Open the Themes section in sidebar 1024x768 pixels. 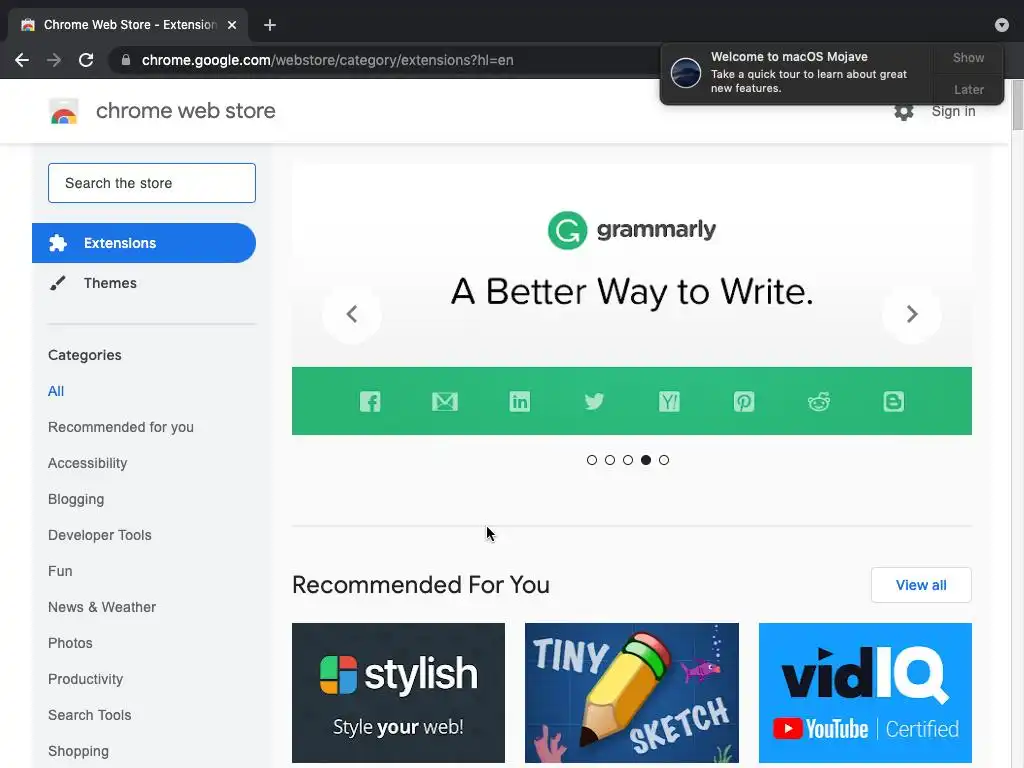144,283
